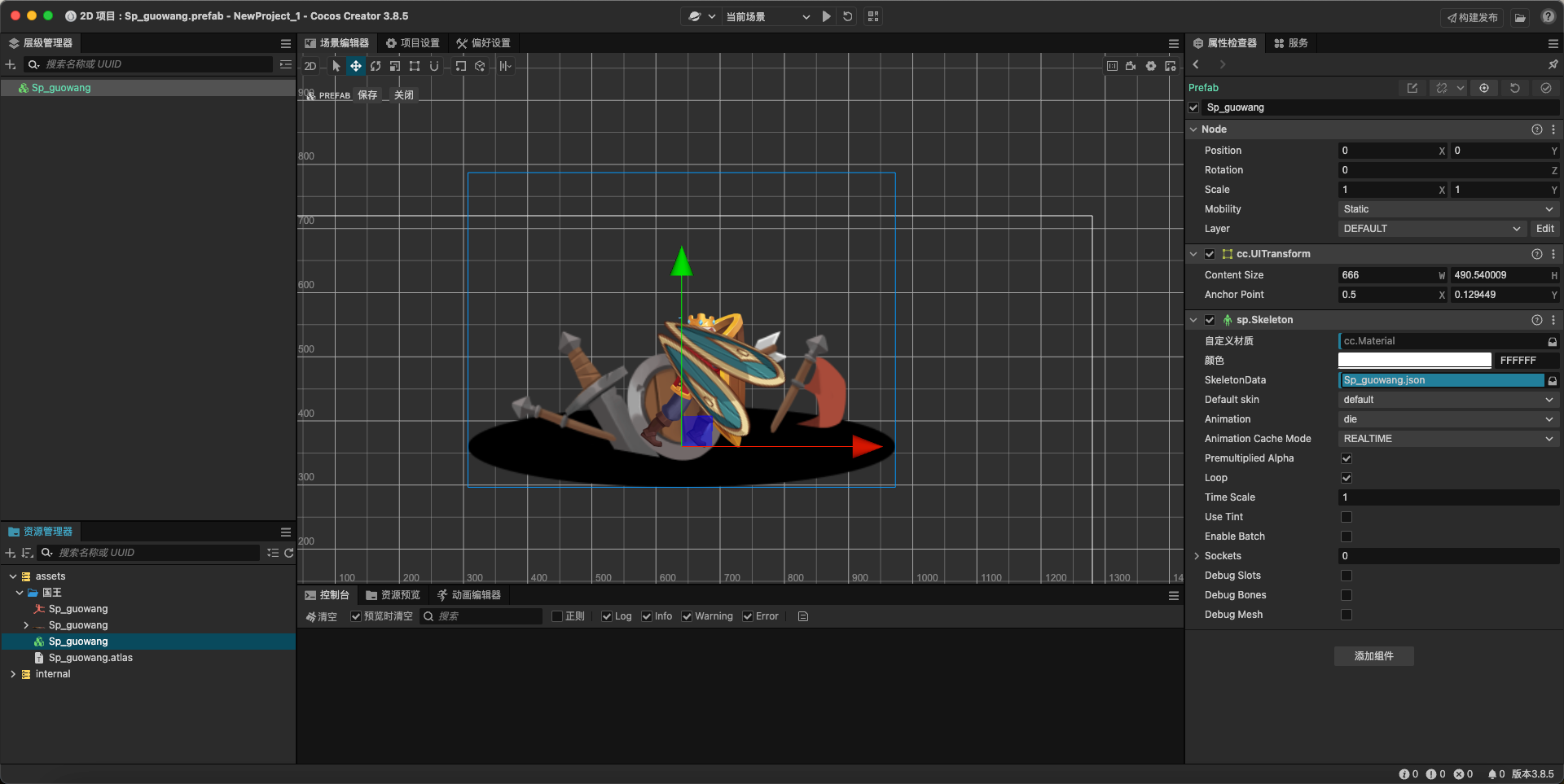Screen dimensions: 1564x784
Task: Open the Mobility dropdown
Action: tap(1448, 209)
